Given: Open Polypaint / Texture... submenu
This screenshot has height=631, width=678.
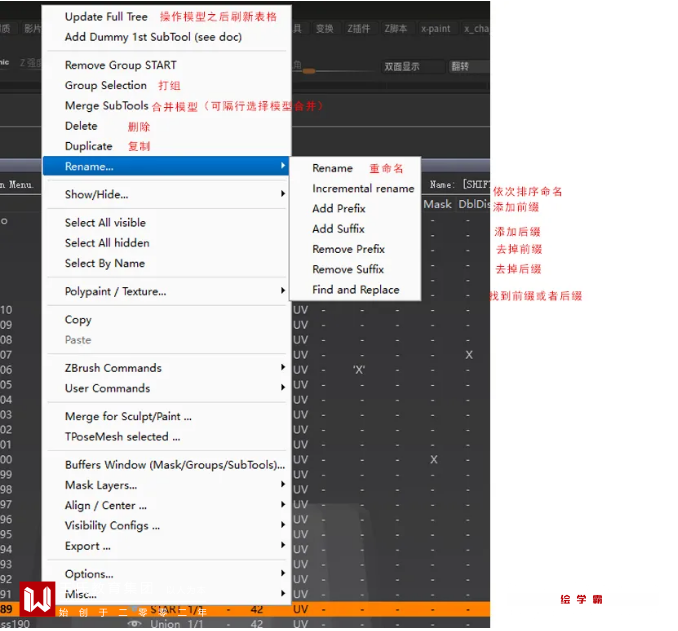Looking at the screenshot, I should coord(166,291).
